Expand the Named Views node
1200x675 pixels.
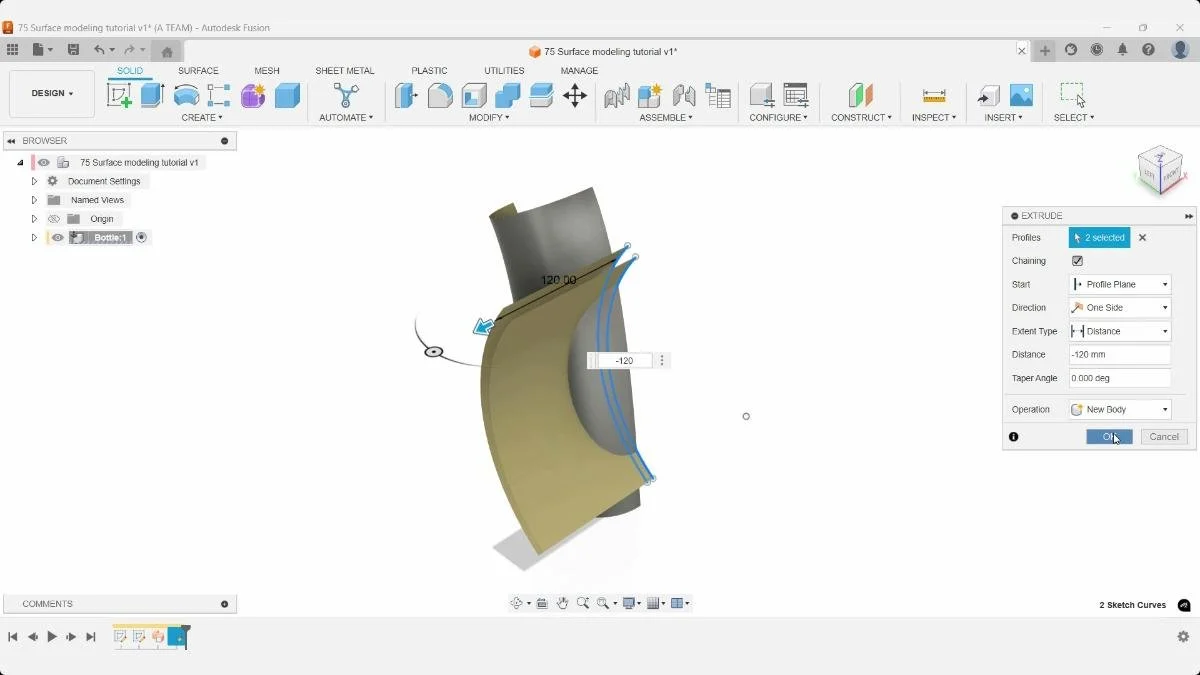coord(34,200)
